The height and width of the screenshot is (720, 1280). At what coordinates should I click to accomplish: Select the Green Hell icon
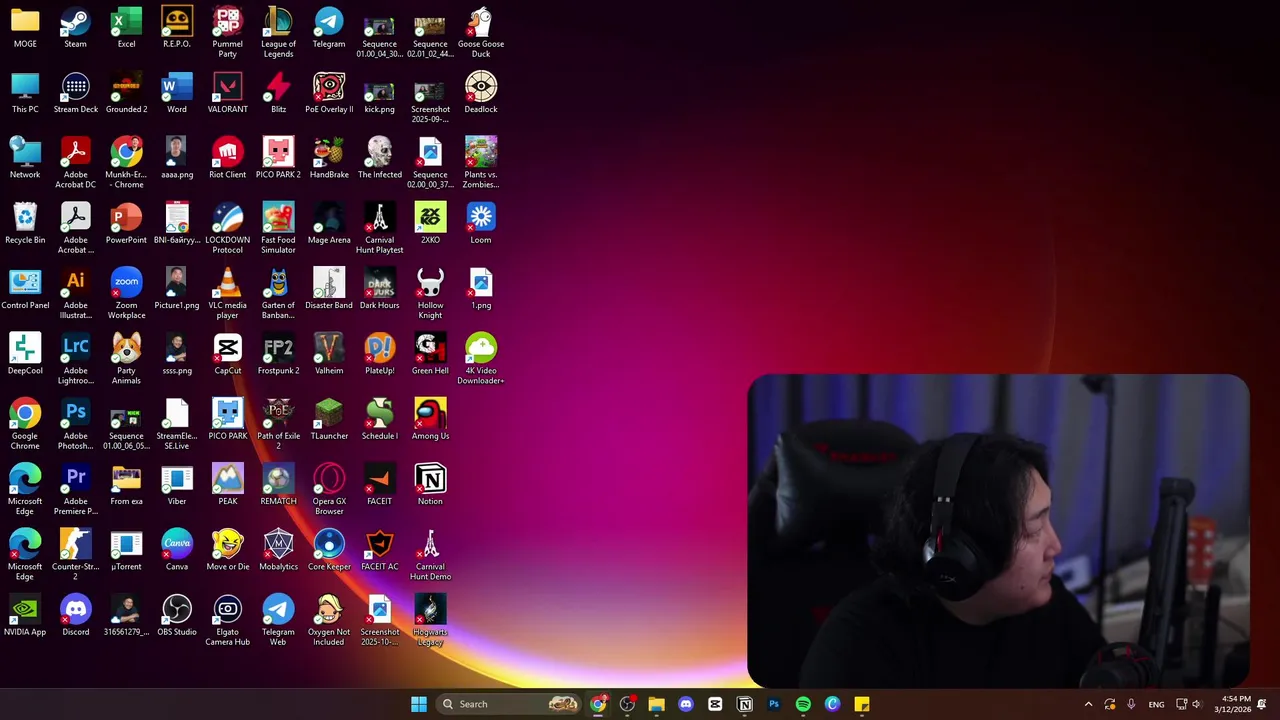click(x=430, y=354)
